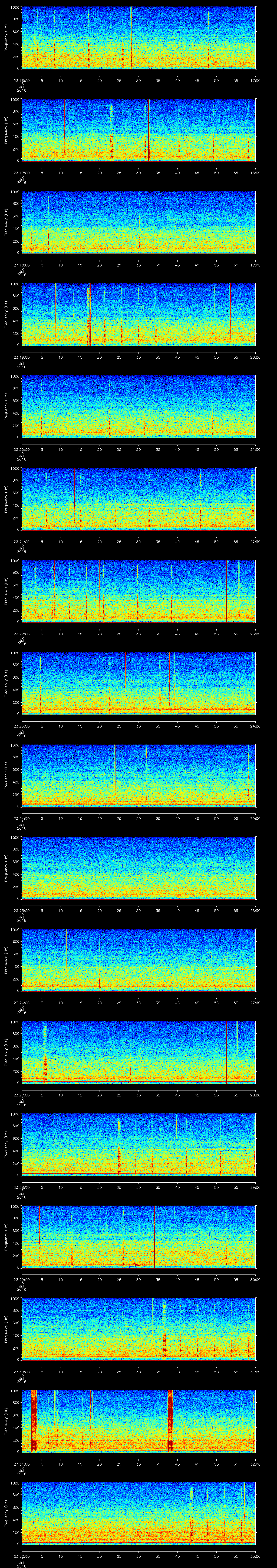The width and height of the screenshot is (277, 1568).
Task: Click the 23:16:00 start time label
Action: 21,80
